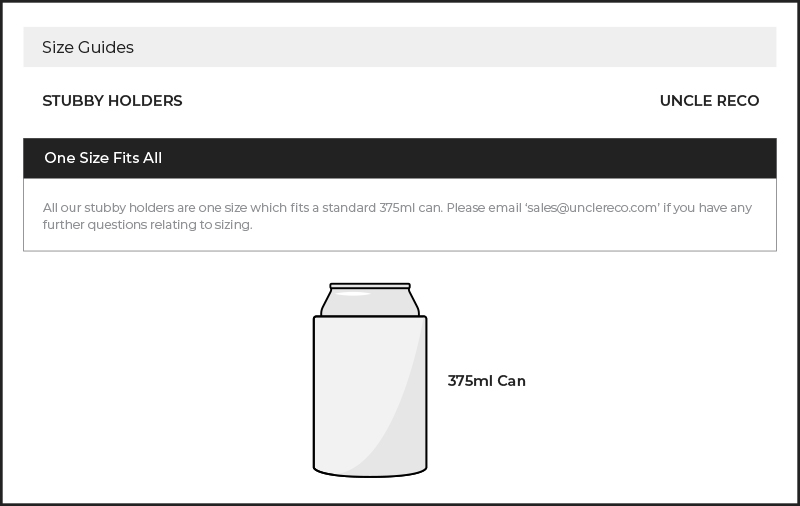Click the One Size Fits All title text
This screenshot has height=506, width=800.
pos(103,158)
